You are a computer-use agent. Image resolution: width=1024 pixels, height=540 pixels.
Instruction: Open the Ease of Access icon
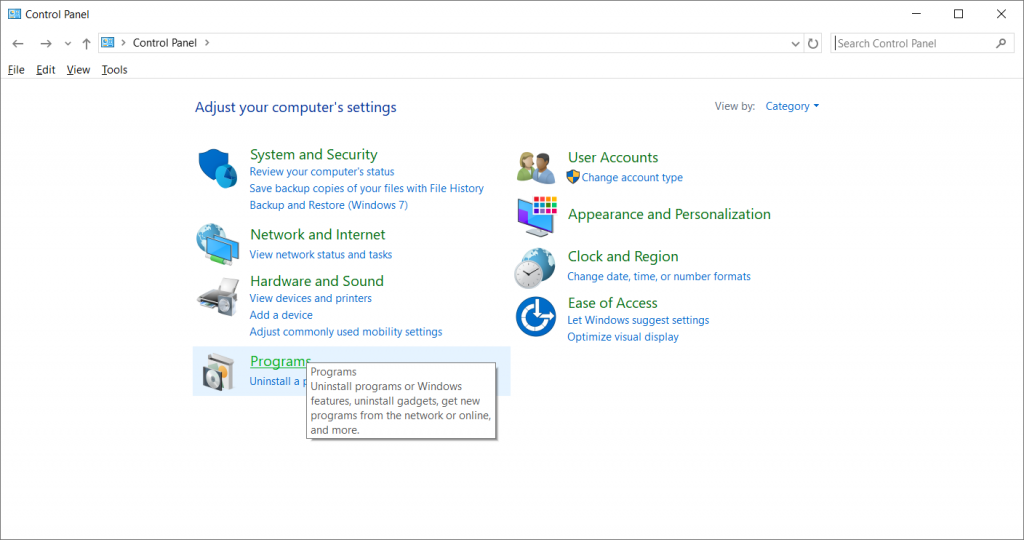coord(536,317)
